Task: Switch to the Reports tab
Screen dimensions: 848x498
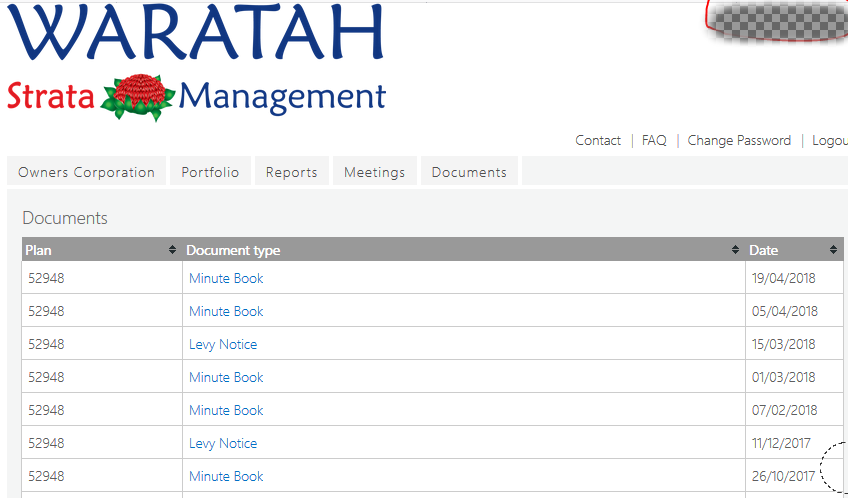Action: (292, 172)
